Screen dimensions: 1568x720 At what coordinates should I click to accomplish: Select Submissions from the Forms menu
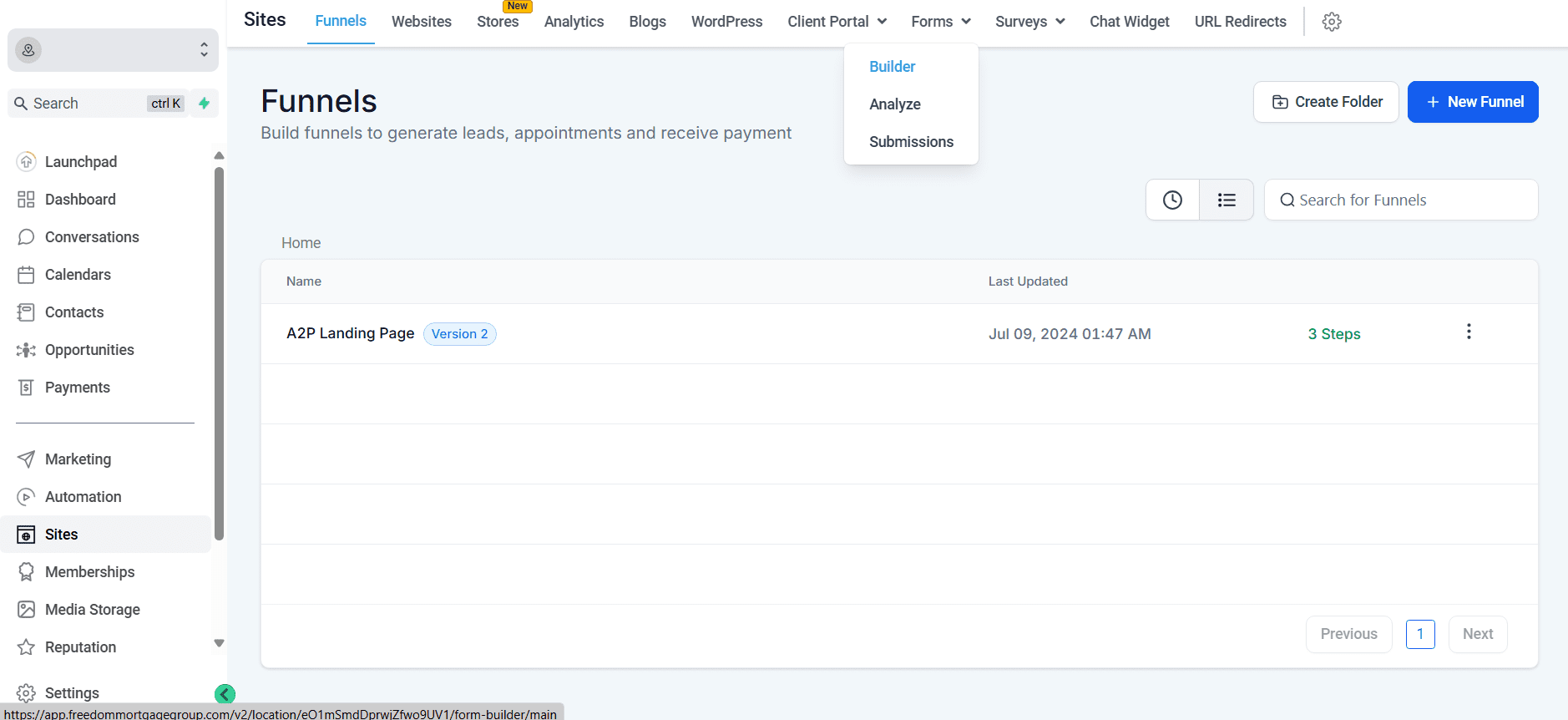pos(911,142)
